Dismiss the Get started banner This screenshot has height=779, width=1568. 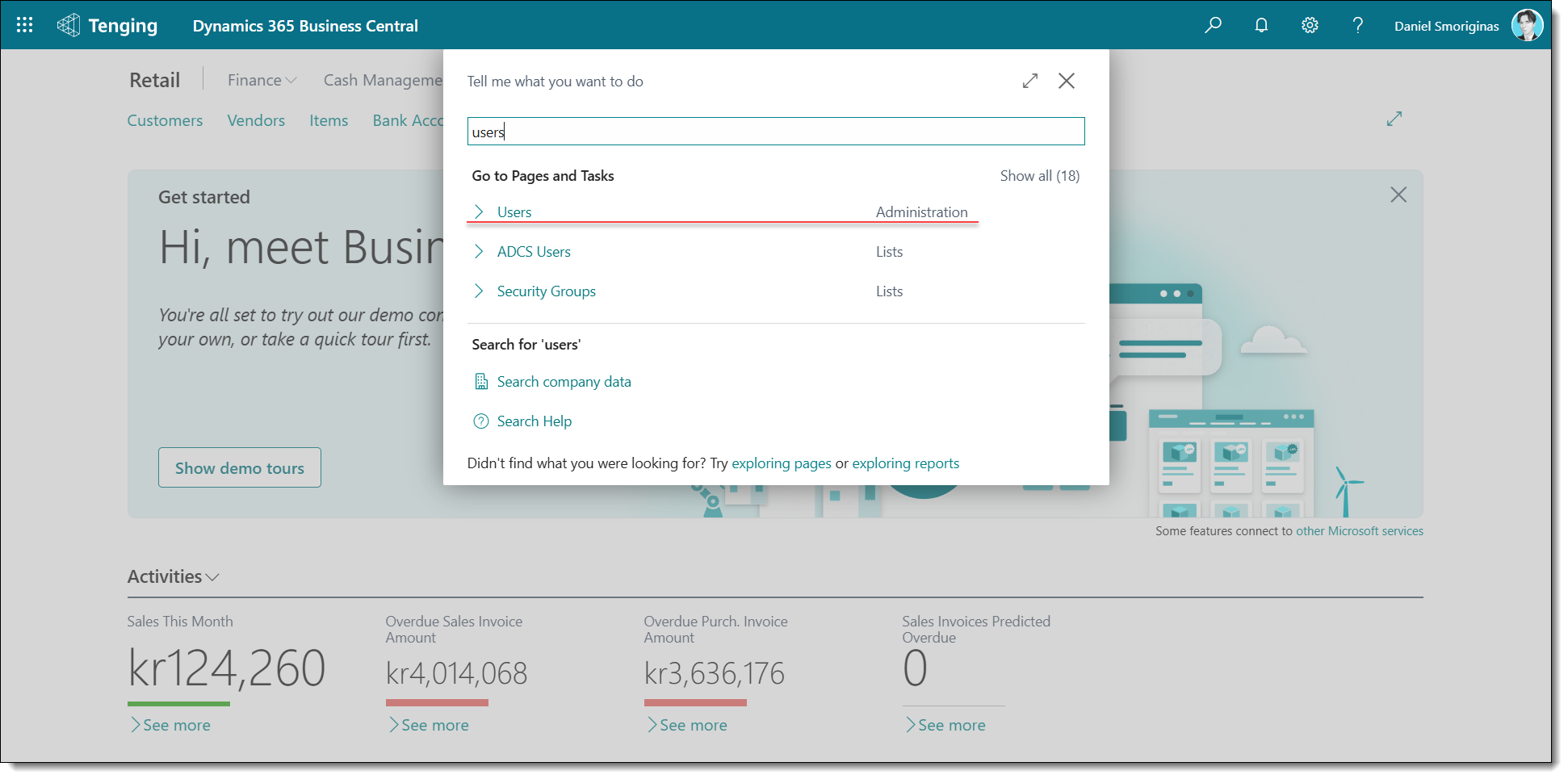click(1398, 195)
